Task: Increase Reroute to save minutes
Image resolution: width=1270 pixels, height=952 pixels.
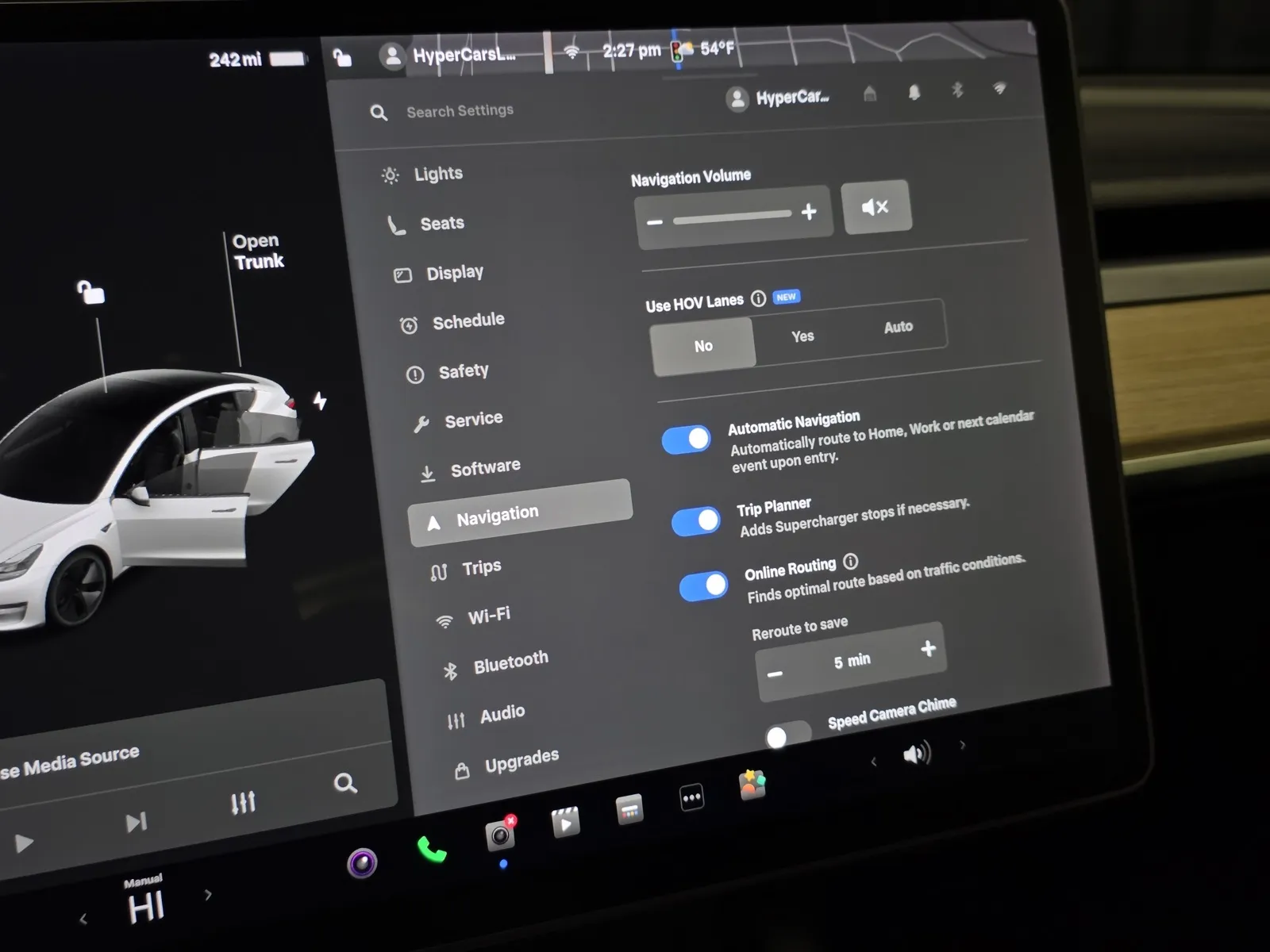Action: [928, 649]
